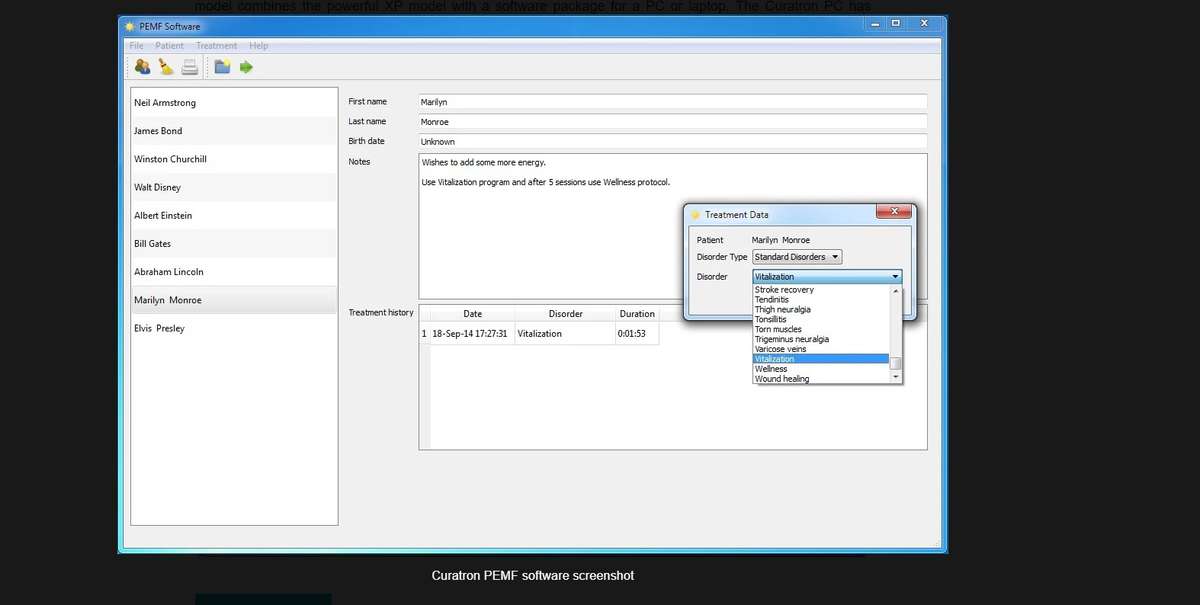Click the First name field containing Marilyn
Viewport: 1200px width, 605px height.
[x=672, y=101]
